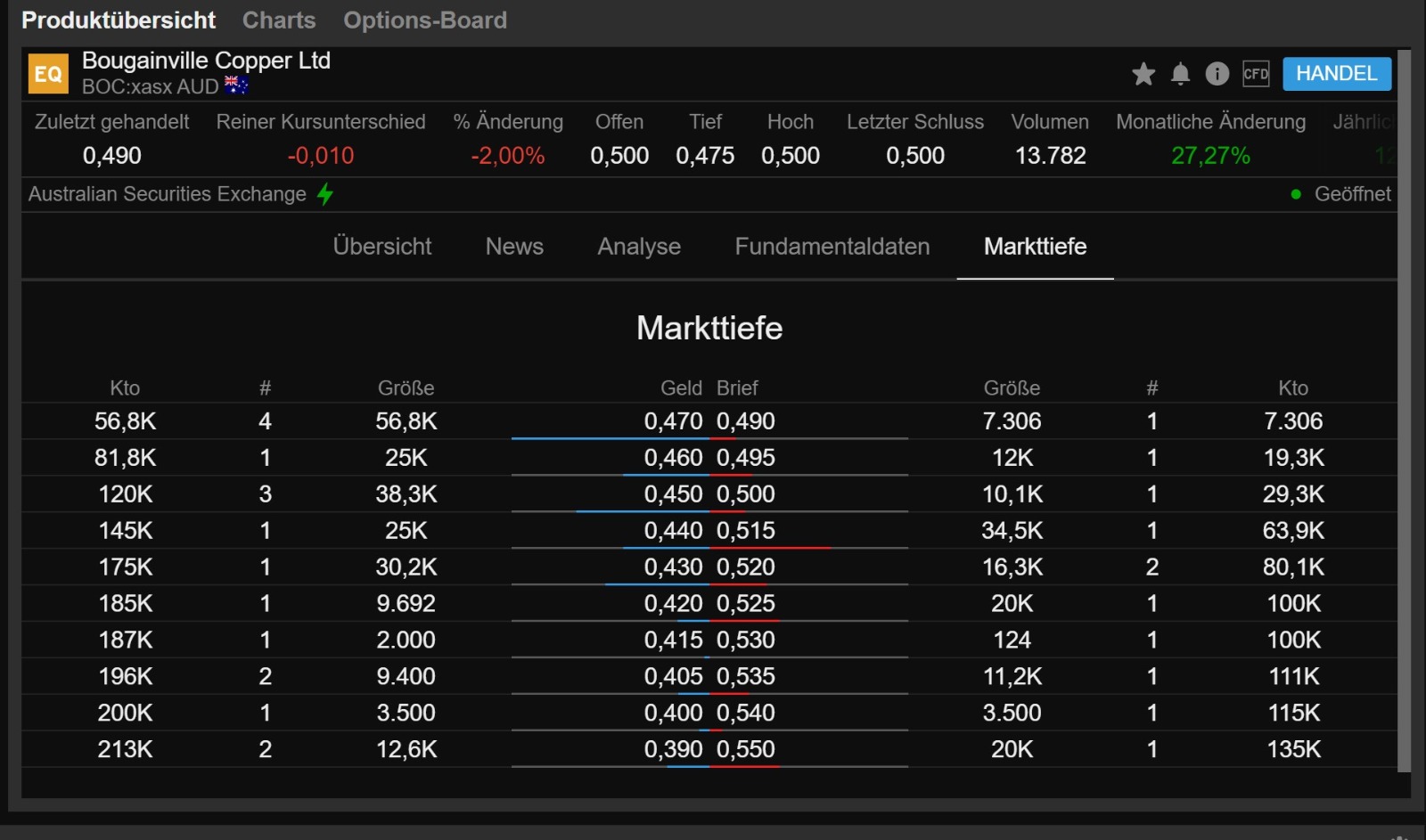
Task: Click ask price 0,540
Action: [x=746, y=714]
